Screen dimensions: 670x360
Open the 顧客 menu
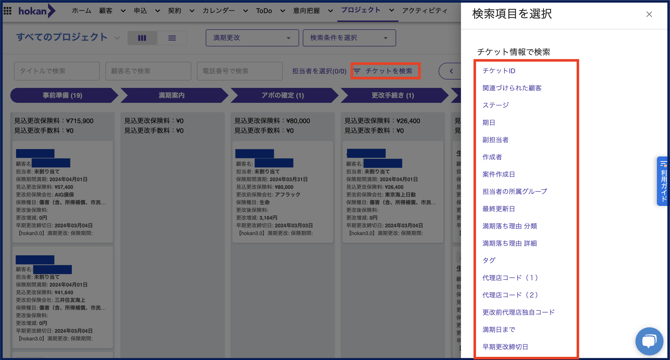tap(106, 11)
